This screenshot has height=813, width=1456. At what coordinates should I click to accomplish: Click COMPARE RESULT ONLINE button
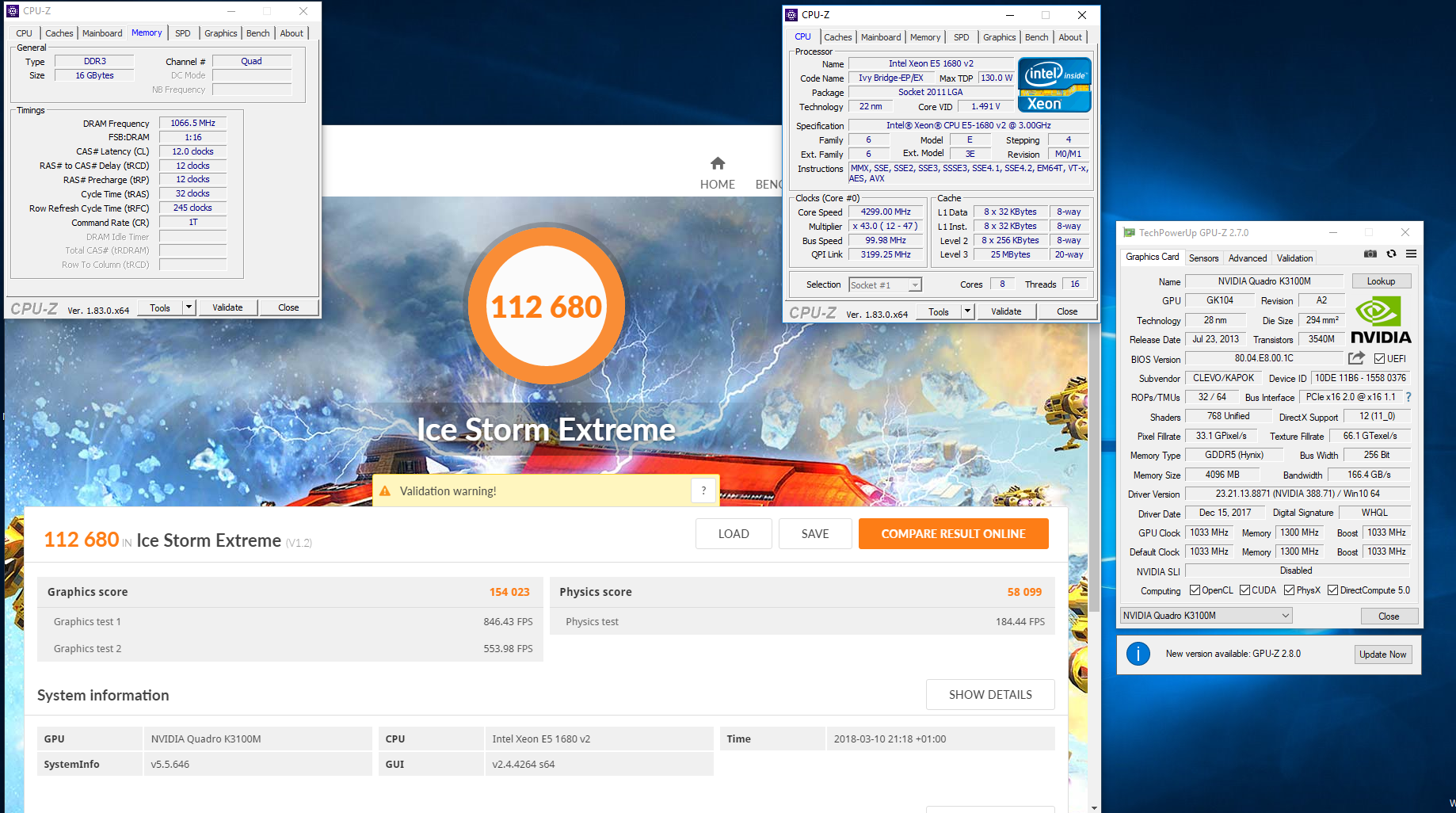tap(953, 534)
